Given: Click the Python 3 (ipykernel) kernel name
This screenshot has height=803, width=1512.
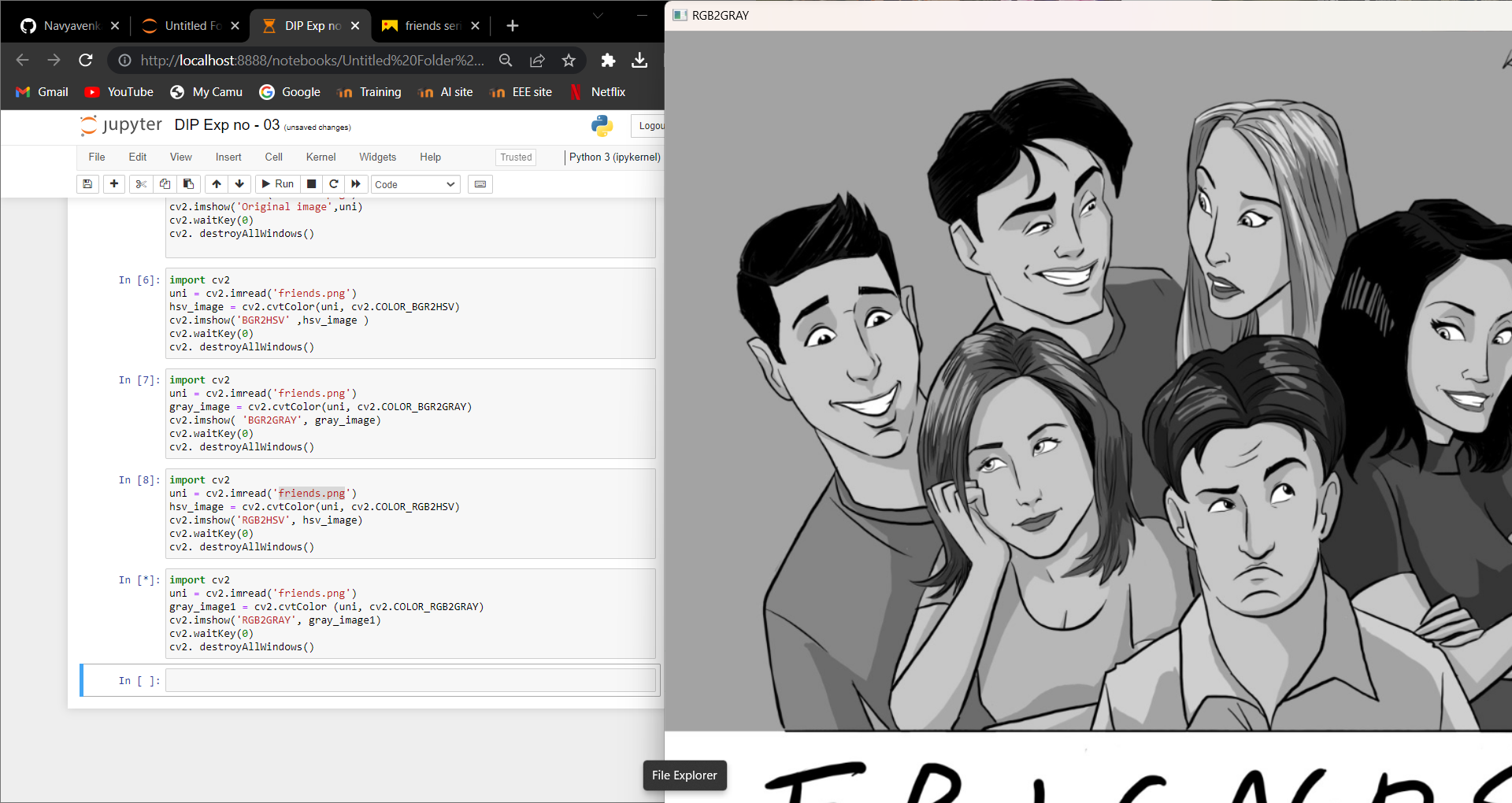Looking at the screenshot, I should [614, 157].
